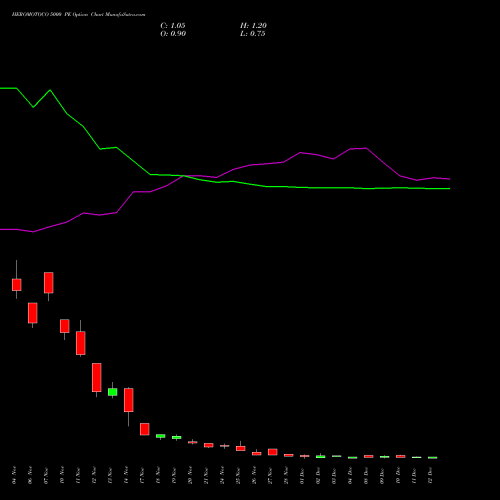Click the 28 Nov date label
The width and height of the screenshot is (500, 500).
(x=286, y=475)
